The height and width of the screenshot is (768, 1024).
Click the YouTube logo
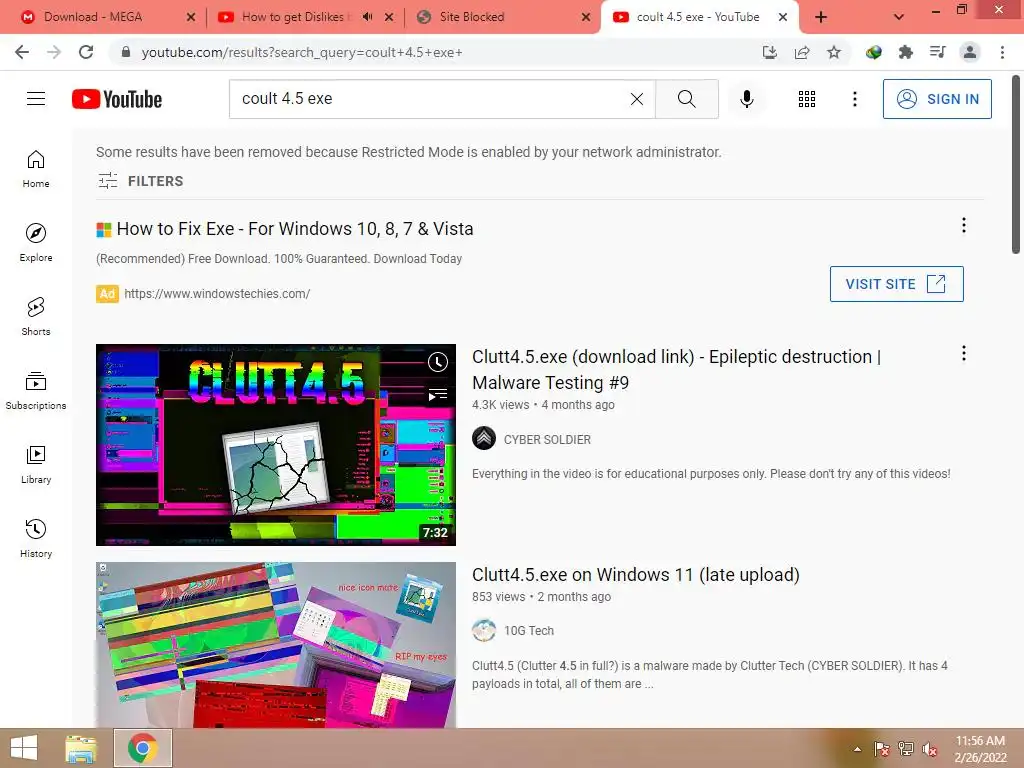click(x=117, y=99)
